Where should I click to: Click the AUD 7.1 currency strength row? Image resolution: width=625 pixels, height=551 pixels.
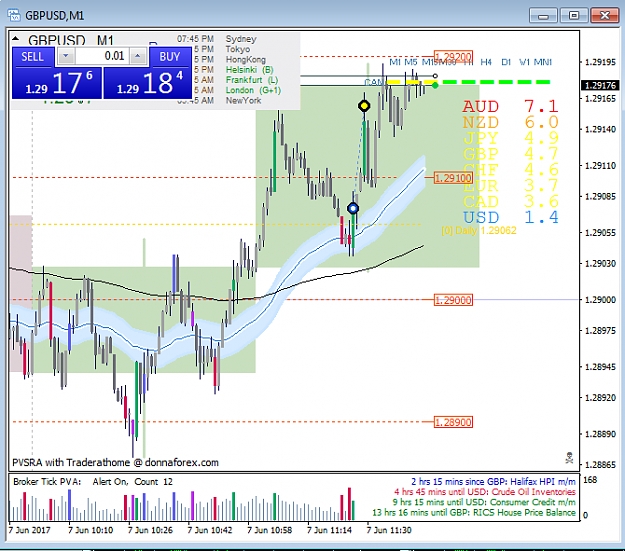click(x=510, y=106)
